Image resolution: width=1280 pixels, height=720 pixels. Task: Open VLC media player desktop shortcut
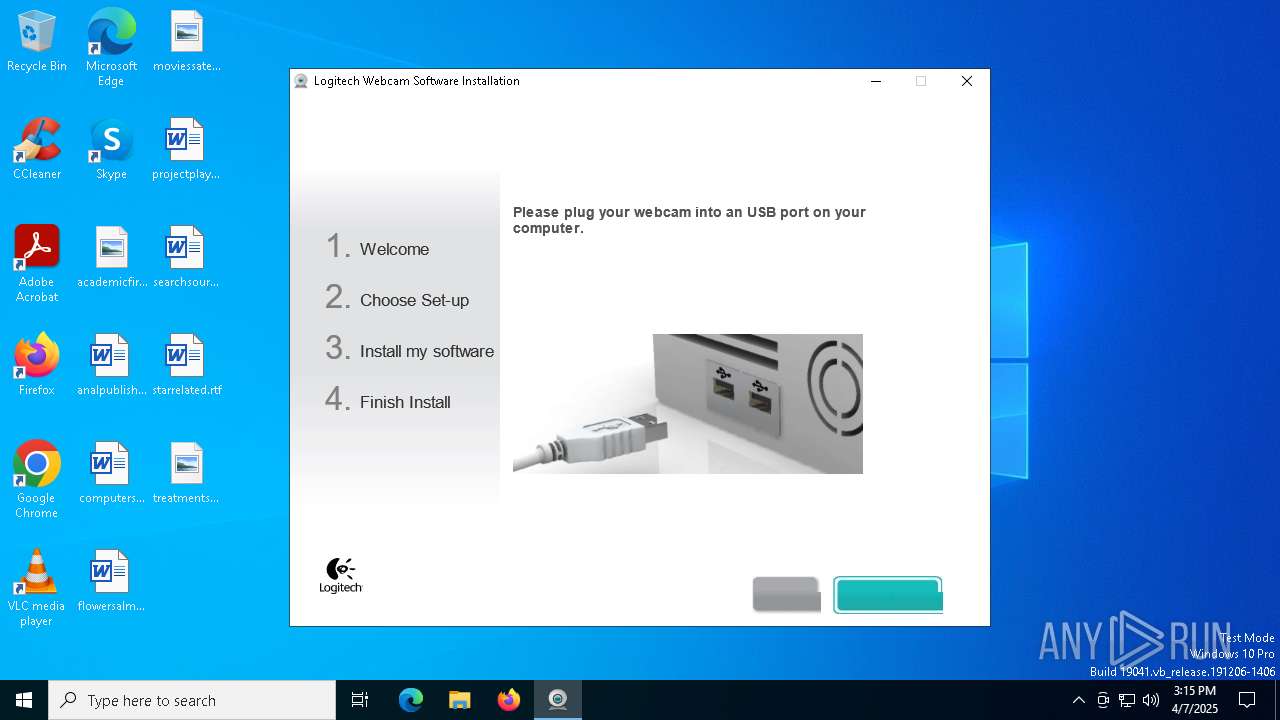pyautogui.click(x=37, y=588)
